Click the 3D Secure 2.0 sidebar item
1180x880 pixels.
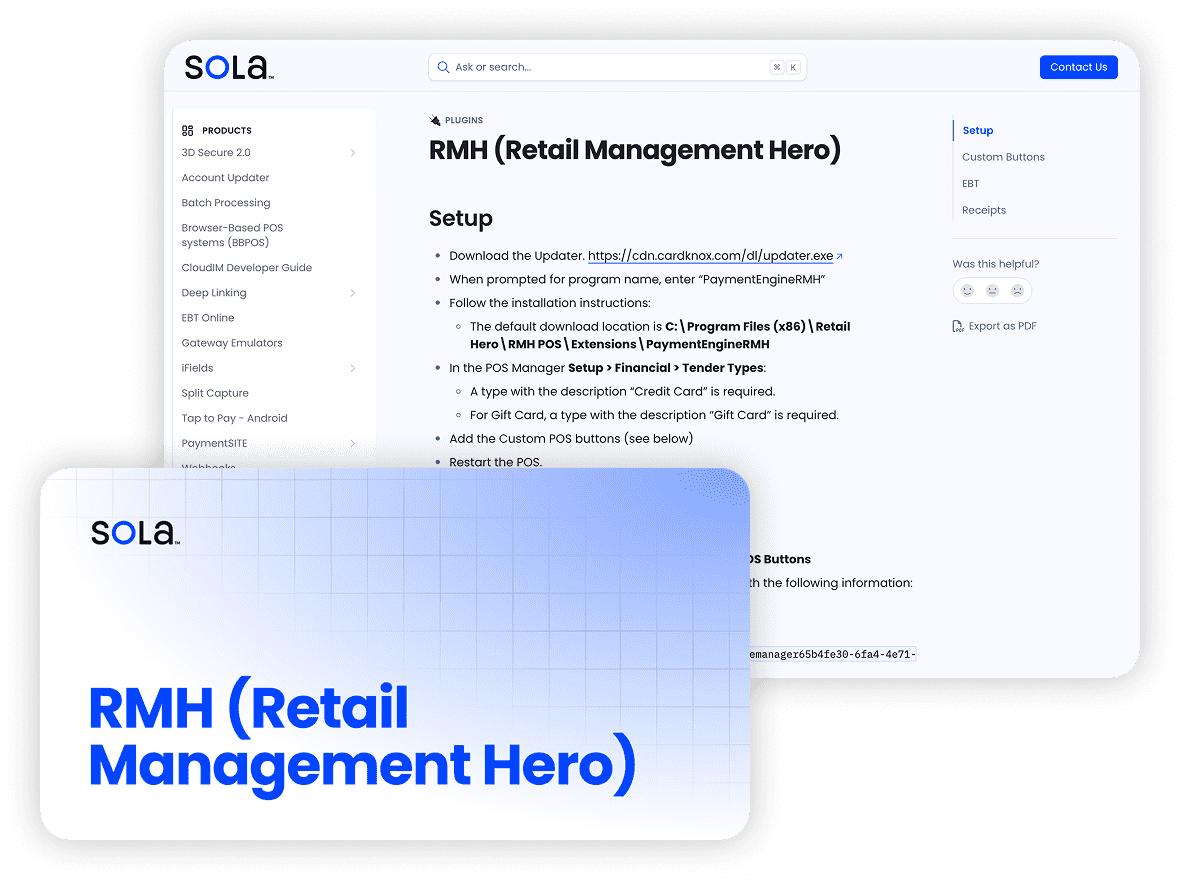[216, 153]
